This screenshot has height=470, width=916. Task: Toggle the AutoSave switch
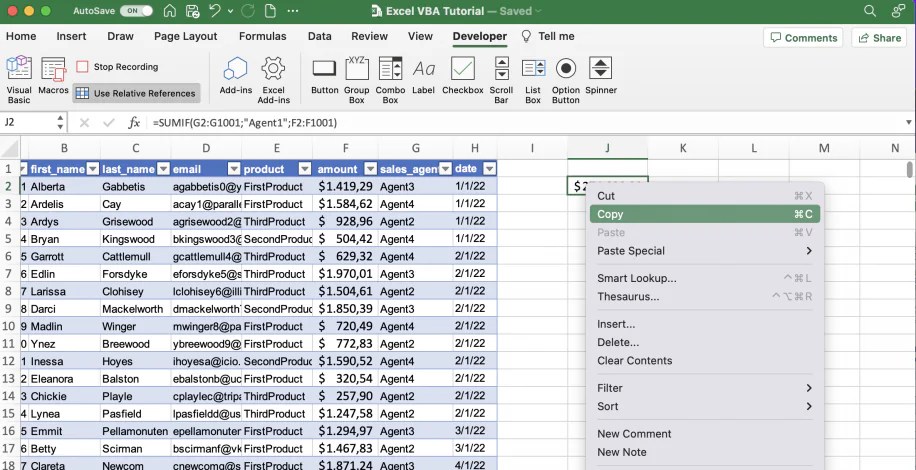(x=136, y=11)
